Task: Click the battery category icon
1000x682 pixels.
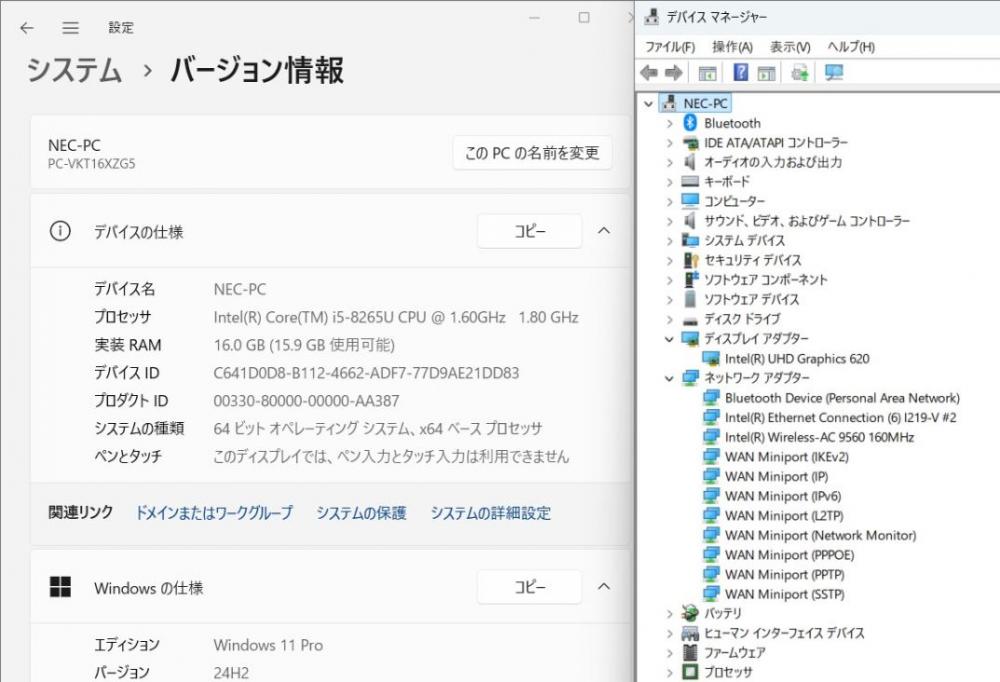Action: point(690,613)
